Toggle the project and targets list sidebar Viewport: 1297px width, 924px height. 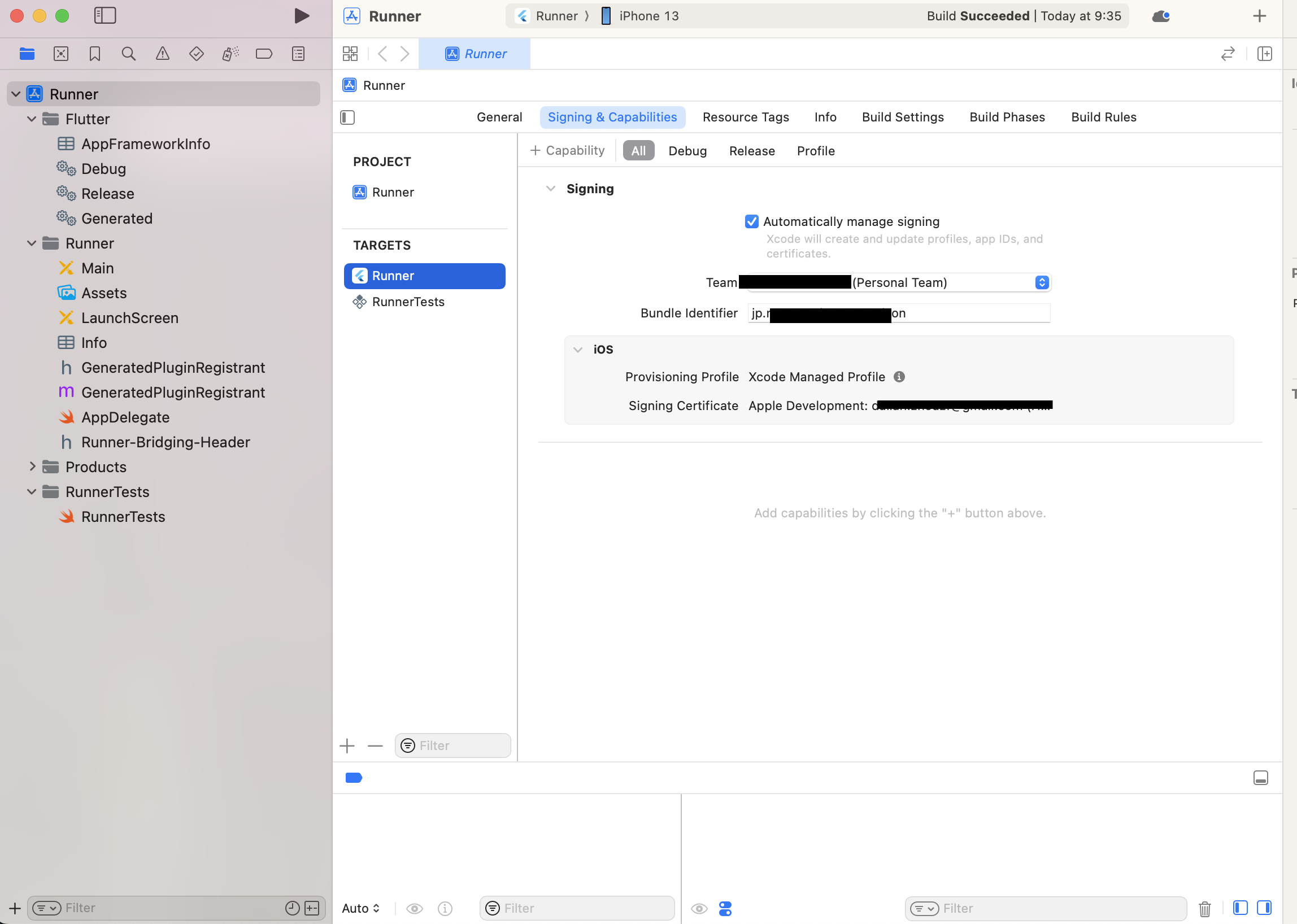point(348,118)
